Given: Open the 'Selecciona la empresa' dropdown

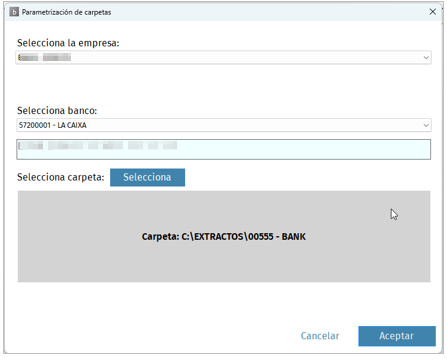Looking at the screenshot, I should click(x=224, y=57).
